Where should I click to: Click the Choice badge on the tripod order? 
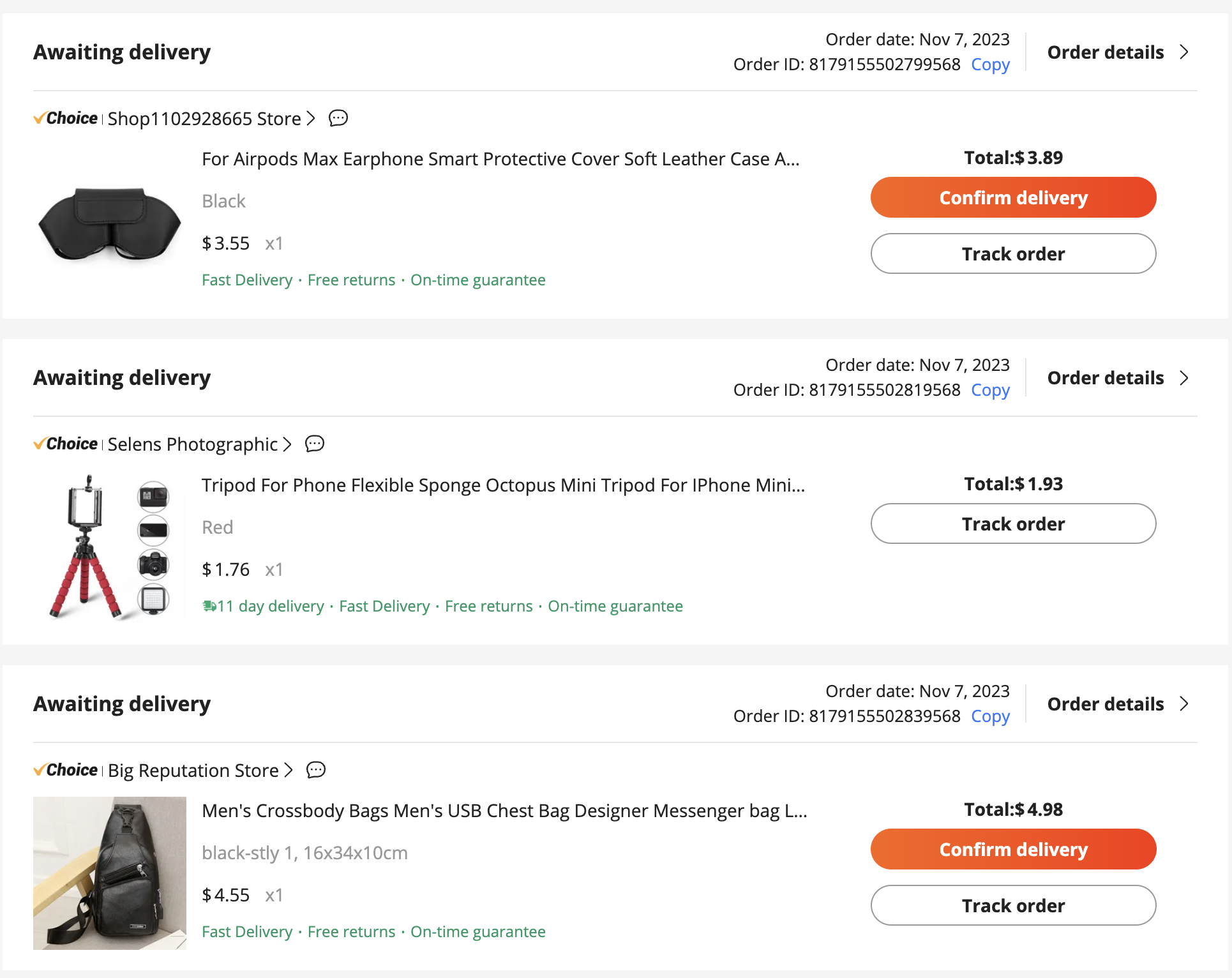coord(66,444)
